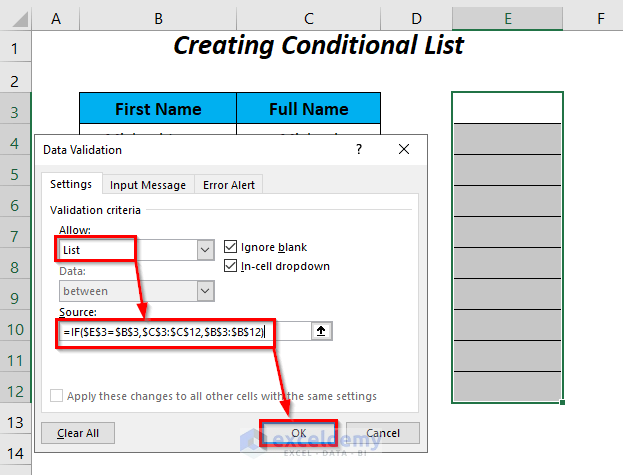This screenshot has height=475, width=623.
Task: Toggle the In-cell dropdown checkbox
Action: pyautogui.click(x=230, y=266)
